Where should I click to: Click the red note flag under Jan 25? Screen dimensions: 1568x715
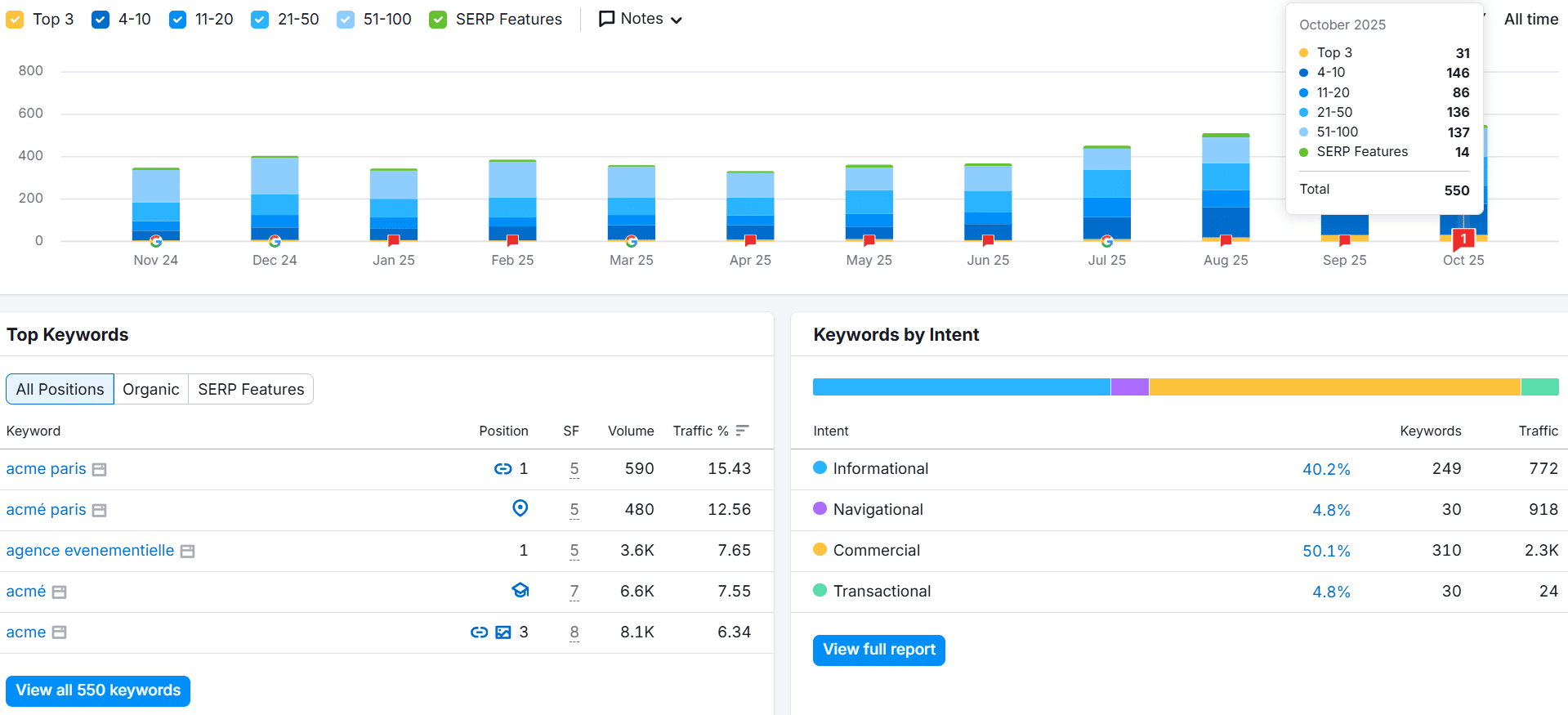point(394,240)
